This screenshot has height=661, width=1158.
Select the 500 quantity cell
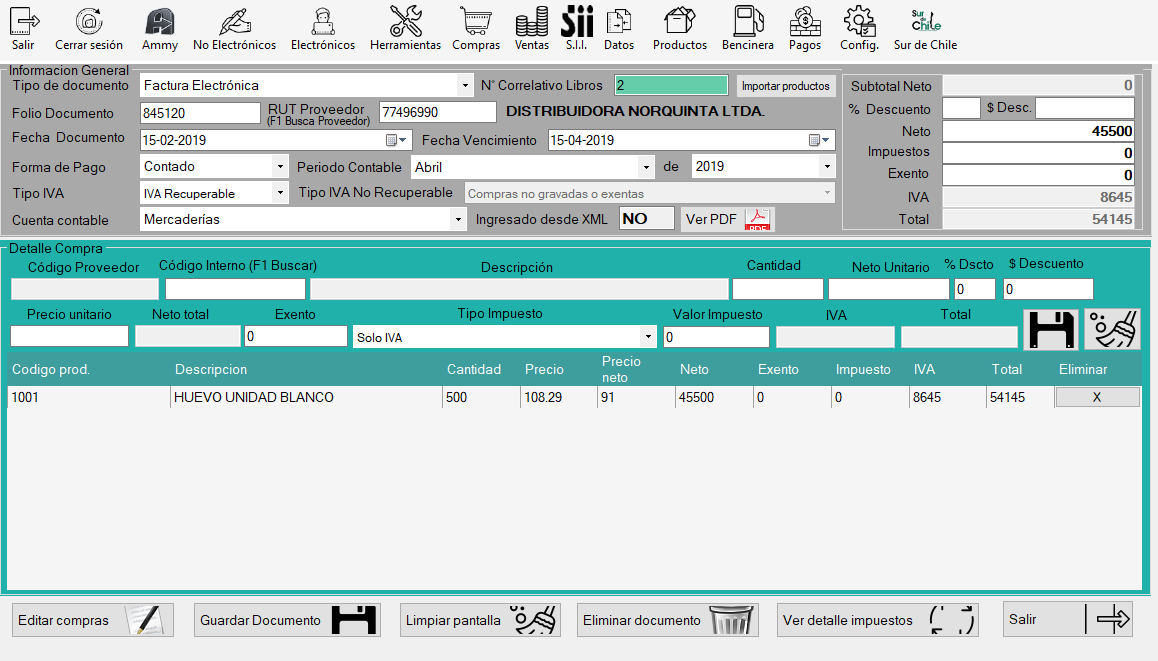[481, 397]
